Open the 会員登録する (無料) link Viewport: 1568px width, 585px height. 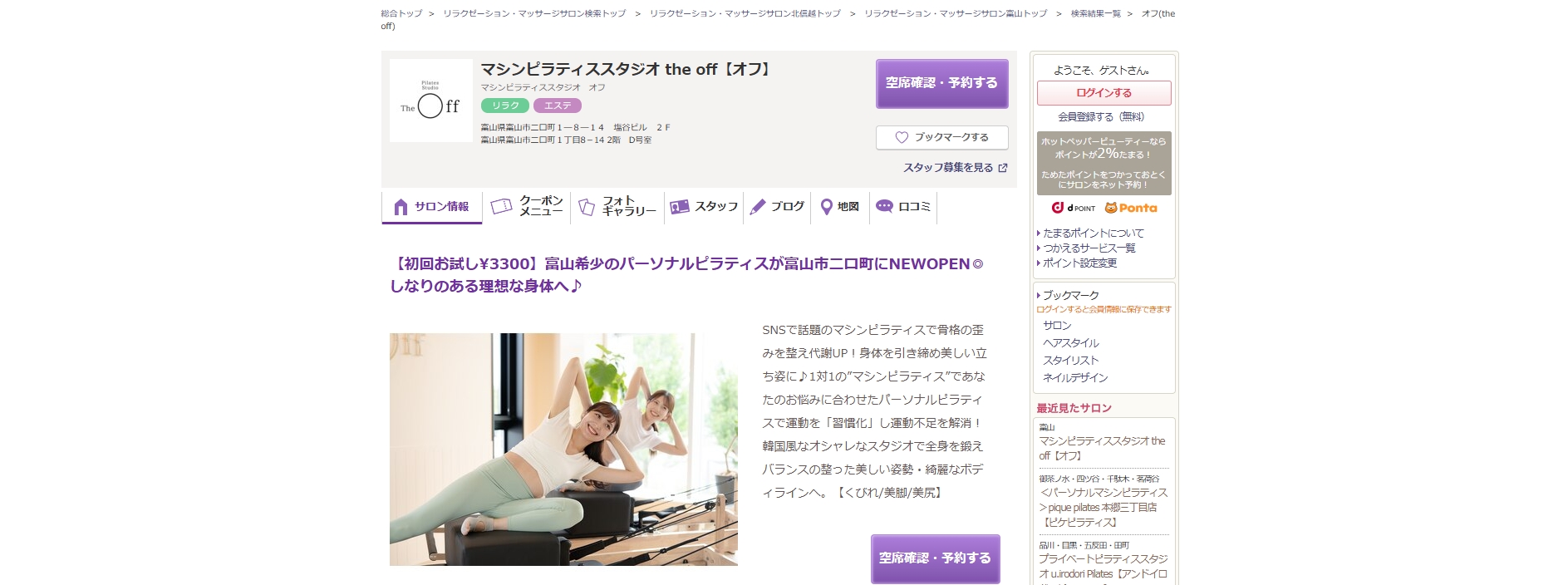1101,117
